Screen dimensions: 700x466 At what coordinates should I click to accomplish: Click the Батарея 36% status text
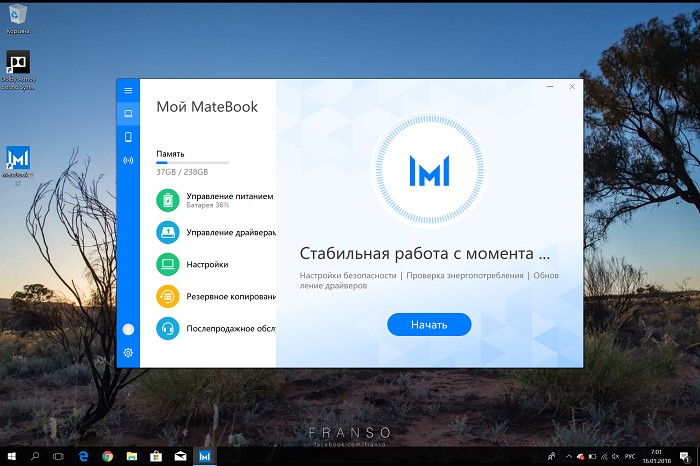(x=208, y=205)
